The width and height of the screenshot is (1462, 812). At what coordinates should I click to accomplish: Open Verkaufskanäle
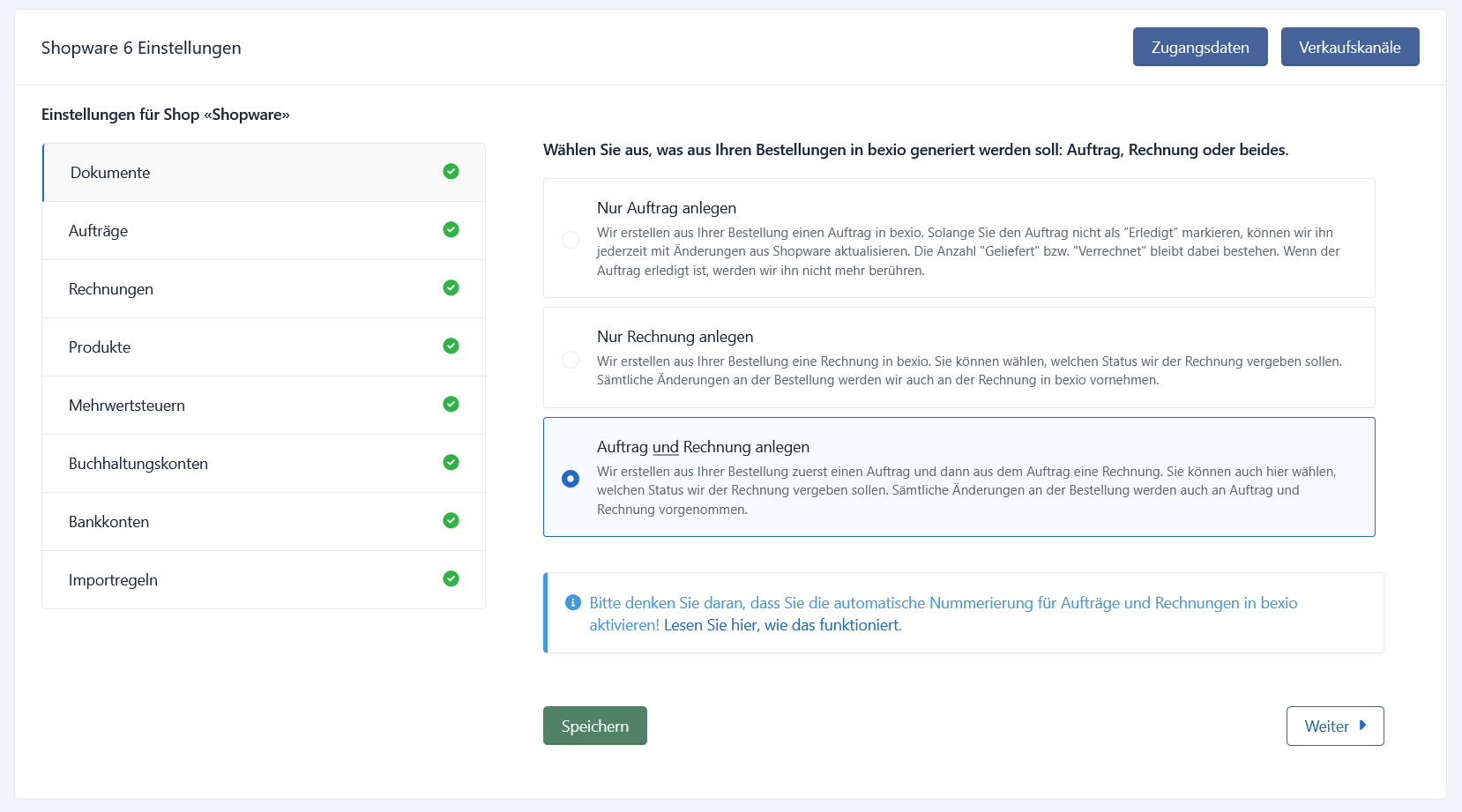pos(1349,47)
